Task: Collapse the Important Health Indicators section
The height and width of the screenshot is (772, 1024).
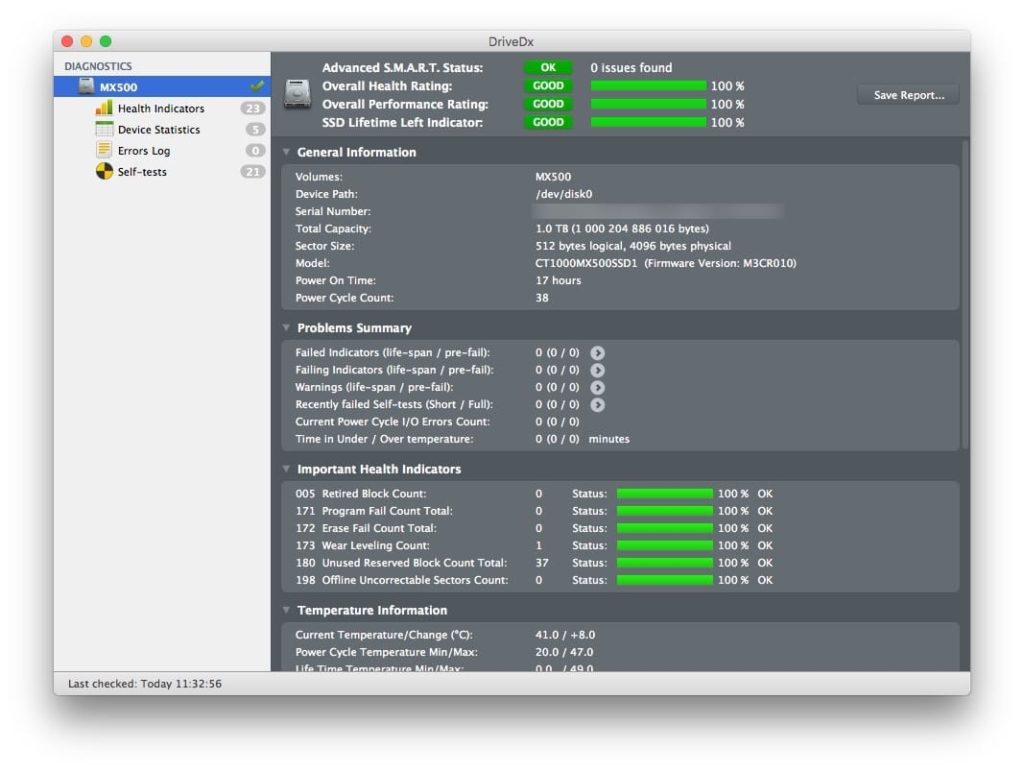Action: pos(286,468)
